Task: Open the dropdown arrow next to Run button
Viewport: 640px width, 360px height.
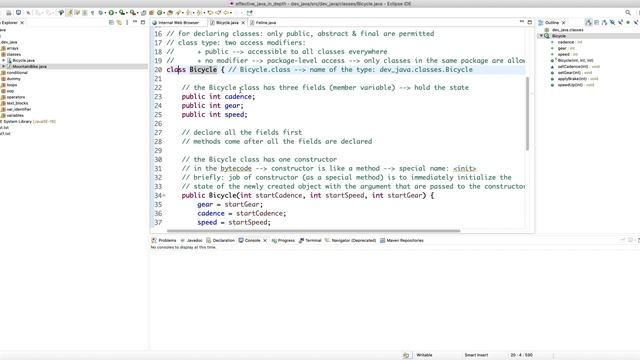Action: pos(116,13)
